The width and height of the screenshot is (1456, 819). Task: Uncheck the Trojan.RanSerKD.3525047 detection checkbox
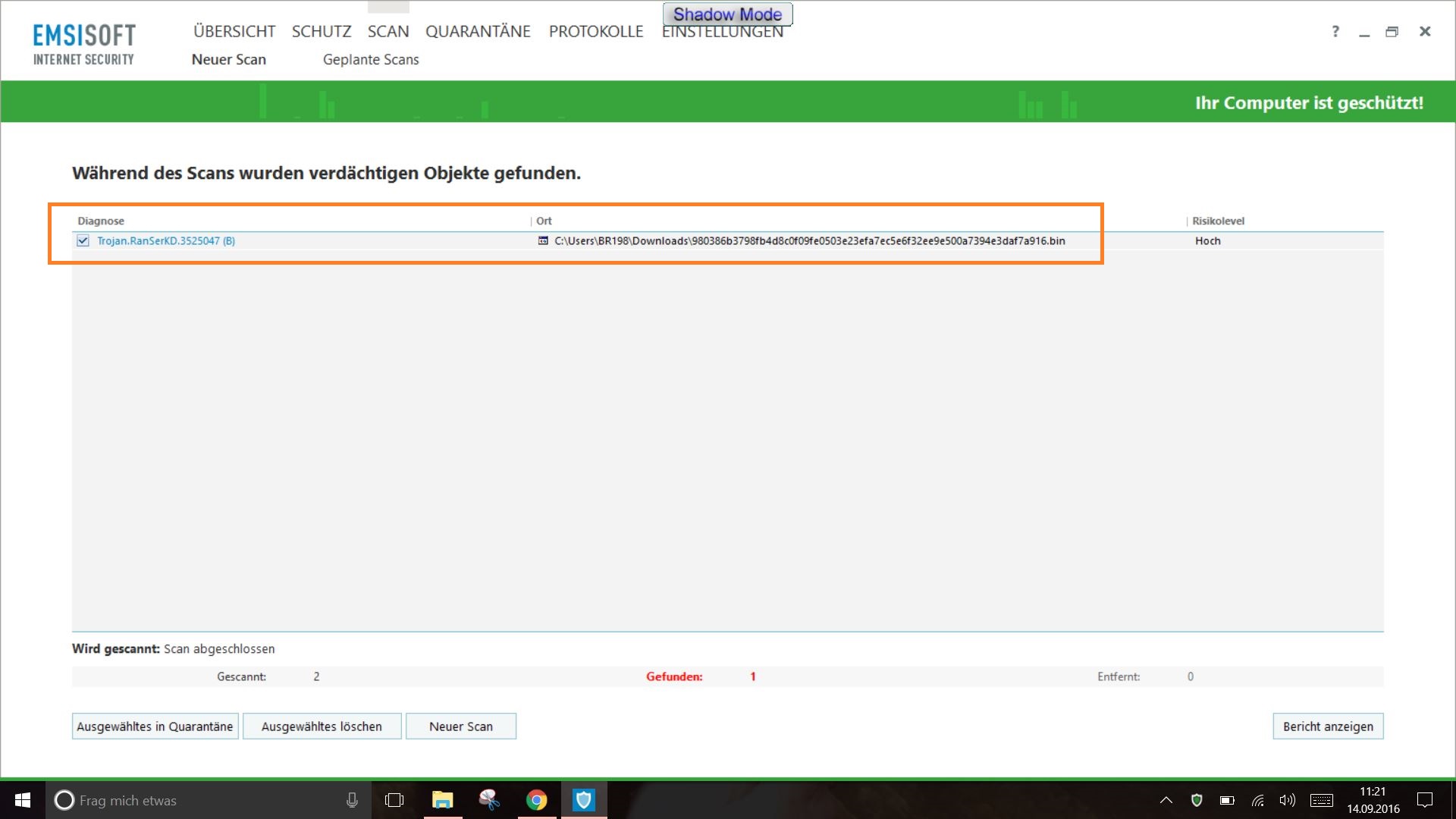pyautogui.click(x=83, y=241)
